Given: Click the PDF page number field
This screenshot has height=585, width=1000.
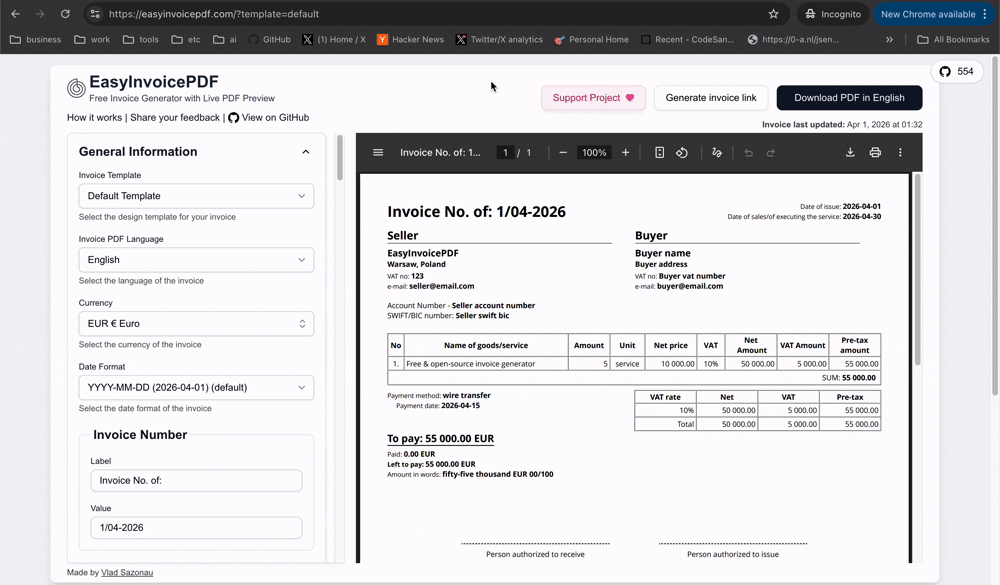Looking at the screenshot, I should coord(505,152).
